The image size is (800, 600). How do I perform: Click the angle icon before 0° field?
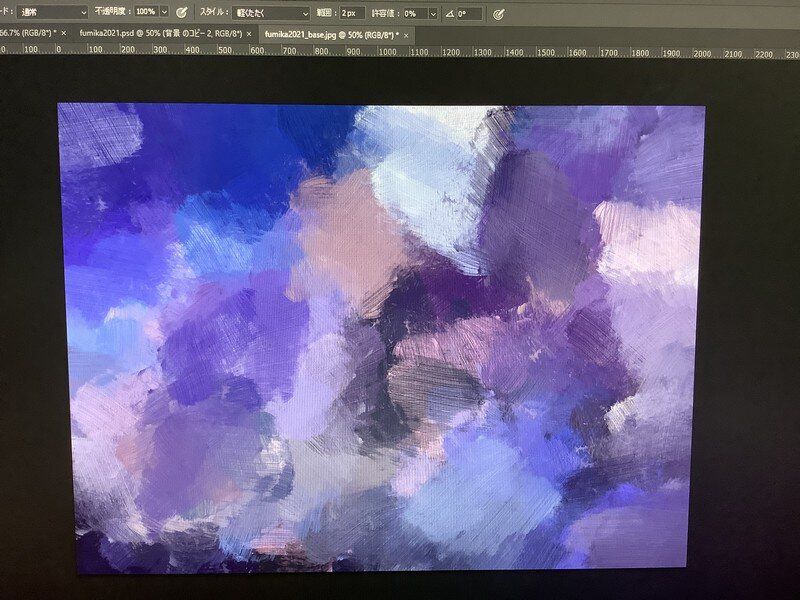[448, 14]
